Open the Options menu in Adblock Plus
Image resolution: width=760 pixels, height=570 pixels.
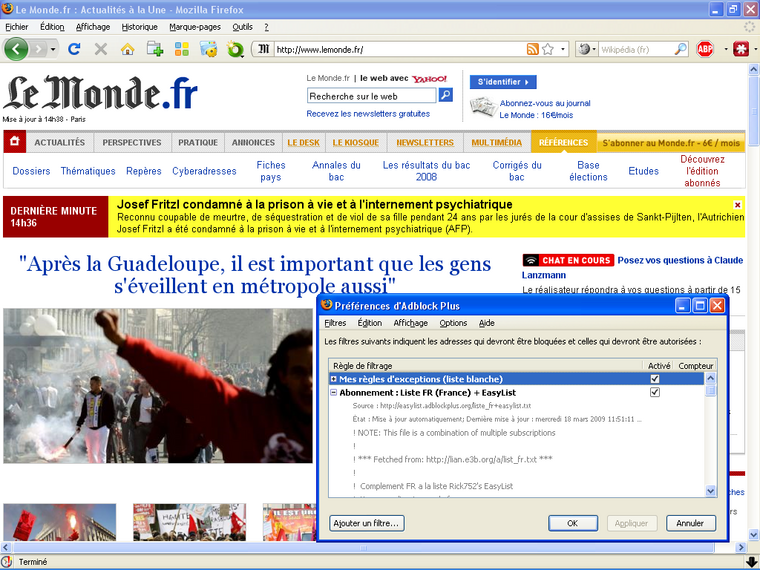coord(453,323)
